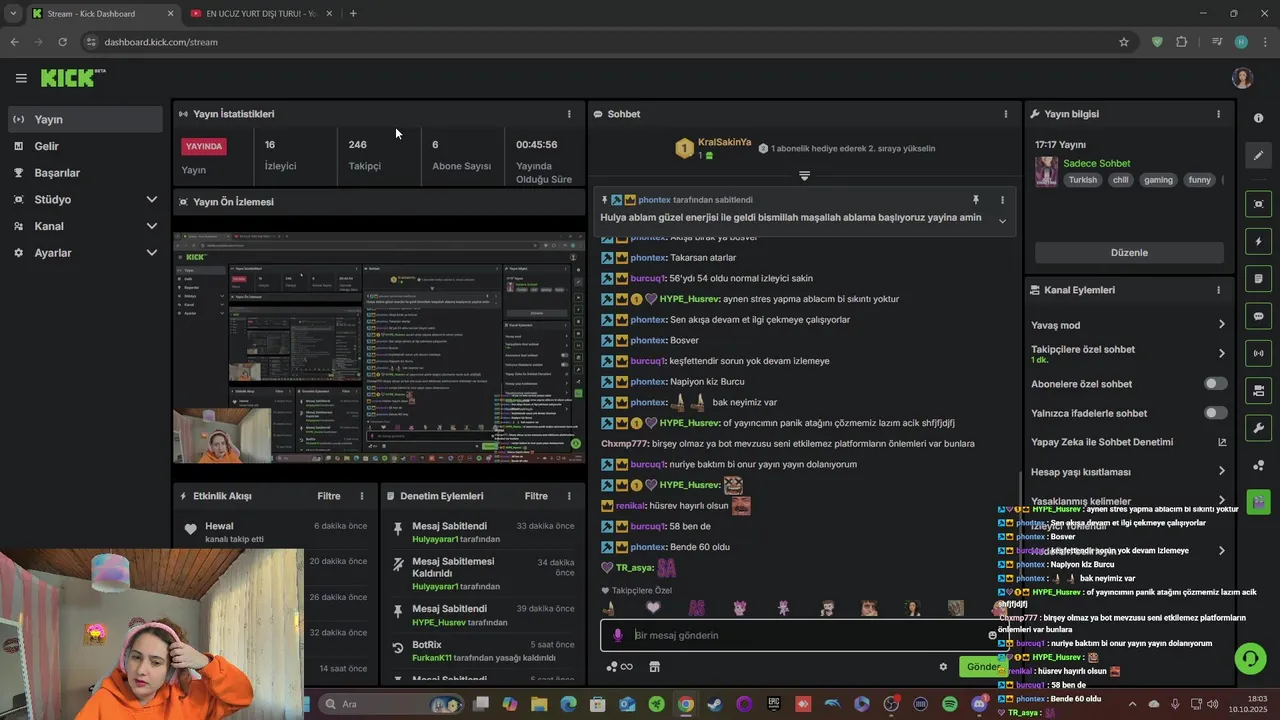Click the chat bubble icon in right sidebar
Viewport: 1280px width, 720px height.
[x=1258, y=316]
